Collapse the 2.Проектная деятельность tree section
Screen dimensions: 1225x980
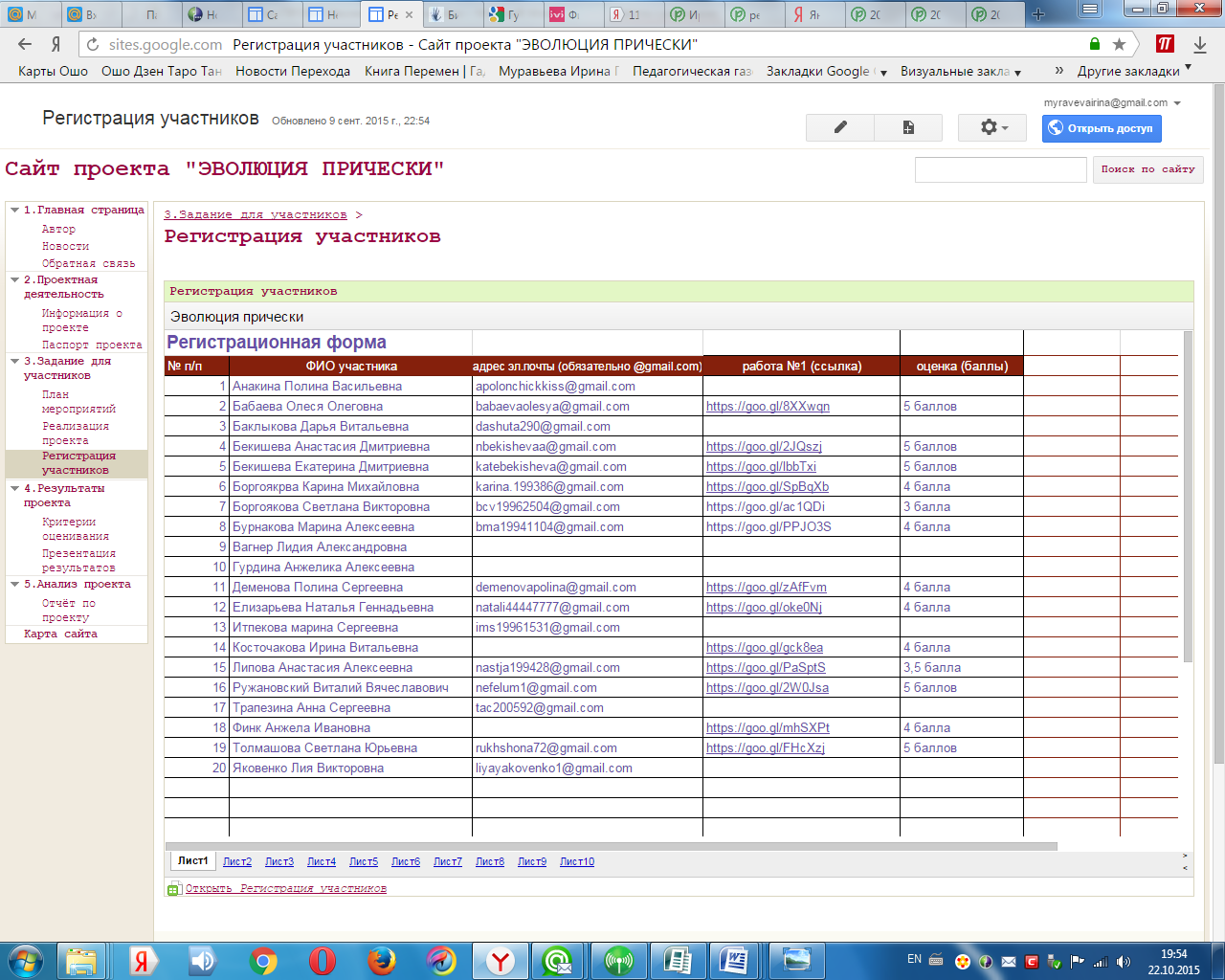14,279
